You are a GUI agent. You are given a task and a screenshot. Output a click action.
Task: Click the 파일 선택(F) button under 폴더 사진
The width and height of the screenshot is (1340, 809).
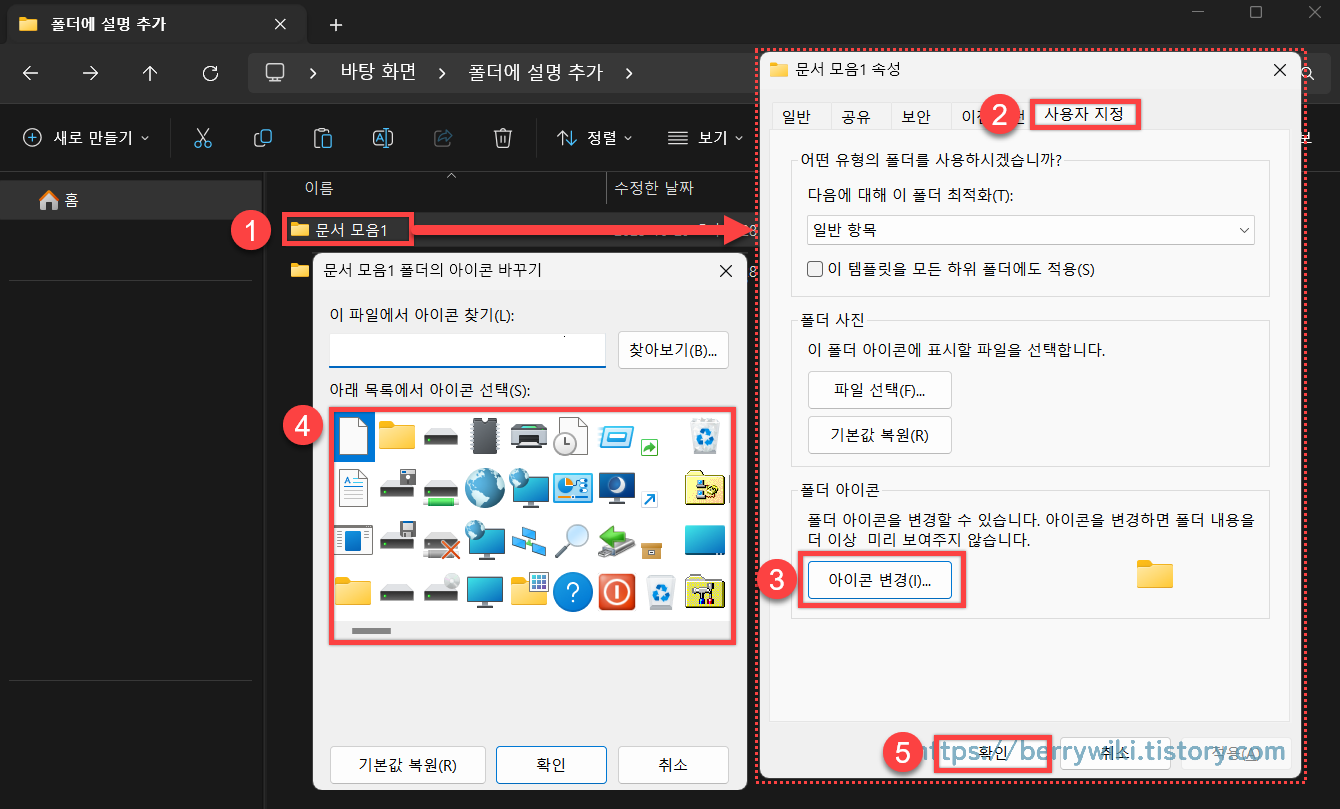pos(879,390)
